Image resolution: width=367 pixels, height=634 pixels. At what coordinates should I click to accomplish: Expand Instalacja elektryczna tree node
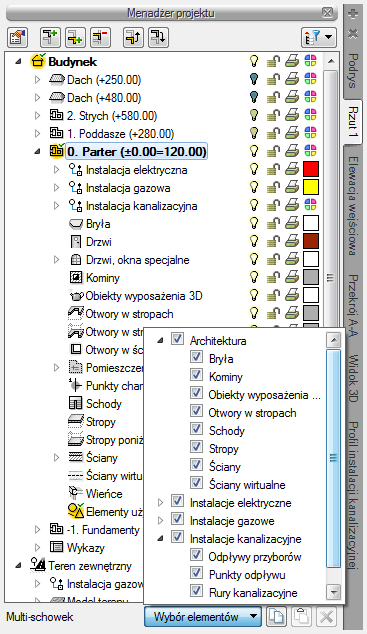[x=57, y=169]
